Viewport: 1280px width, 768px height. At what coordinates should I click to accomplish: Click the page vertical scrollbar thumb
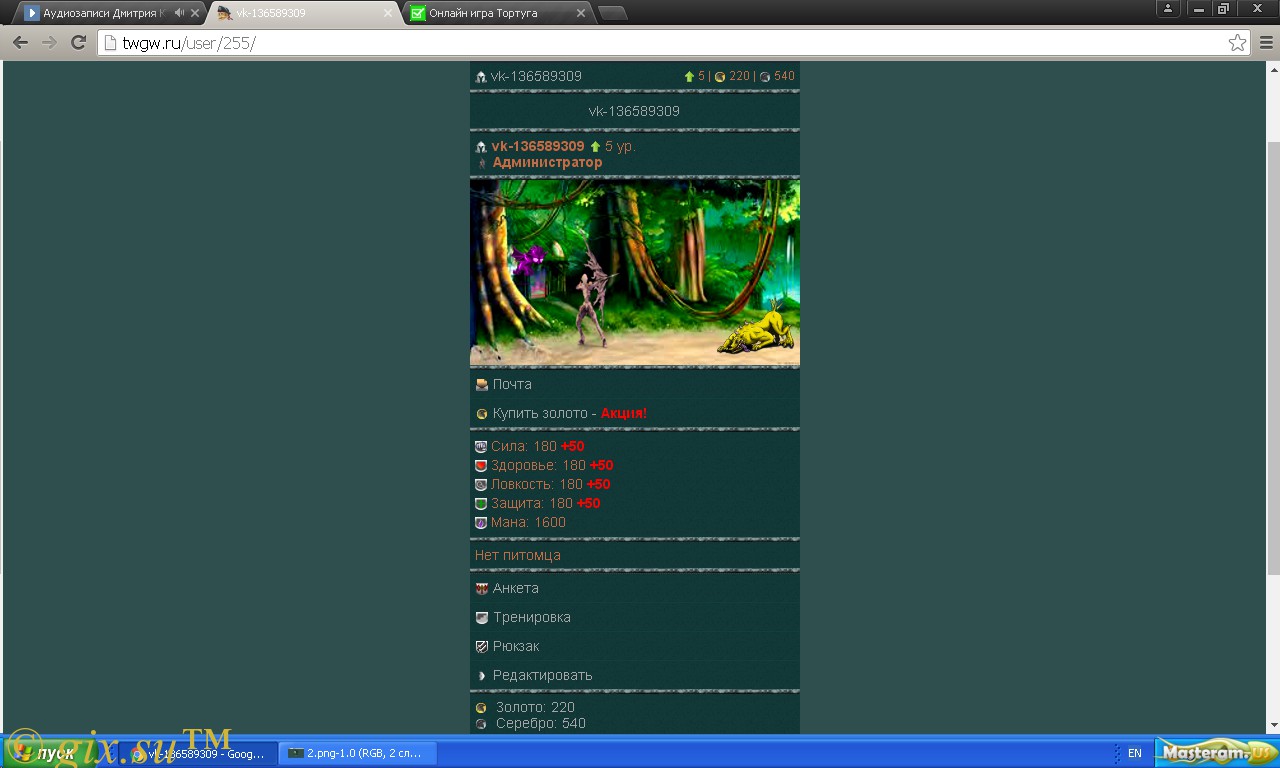(1273, 357)
